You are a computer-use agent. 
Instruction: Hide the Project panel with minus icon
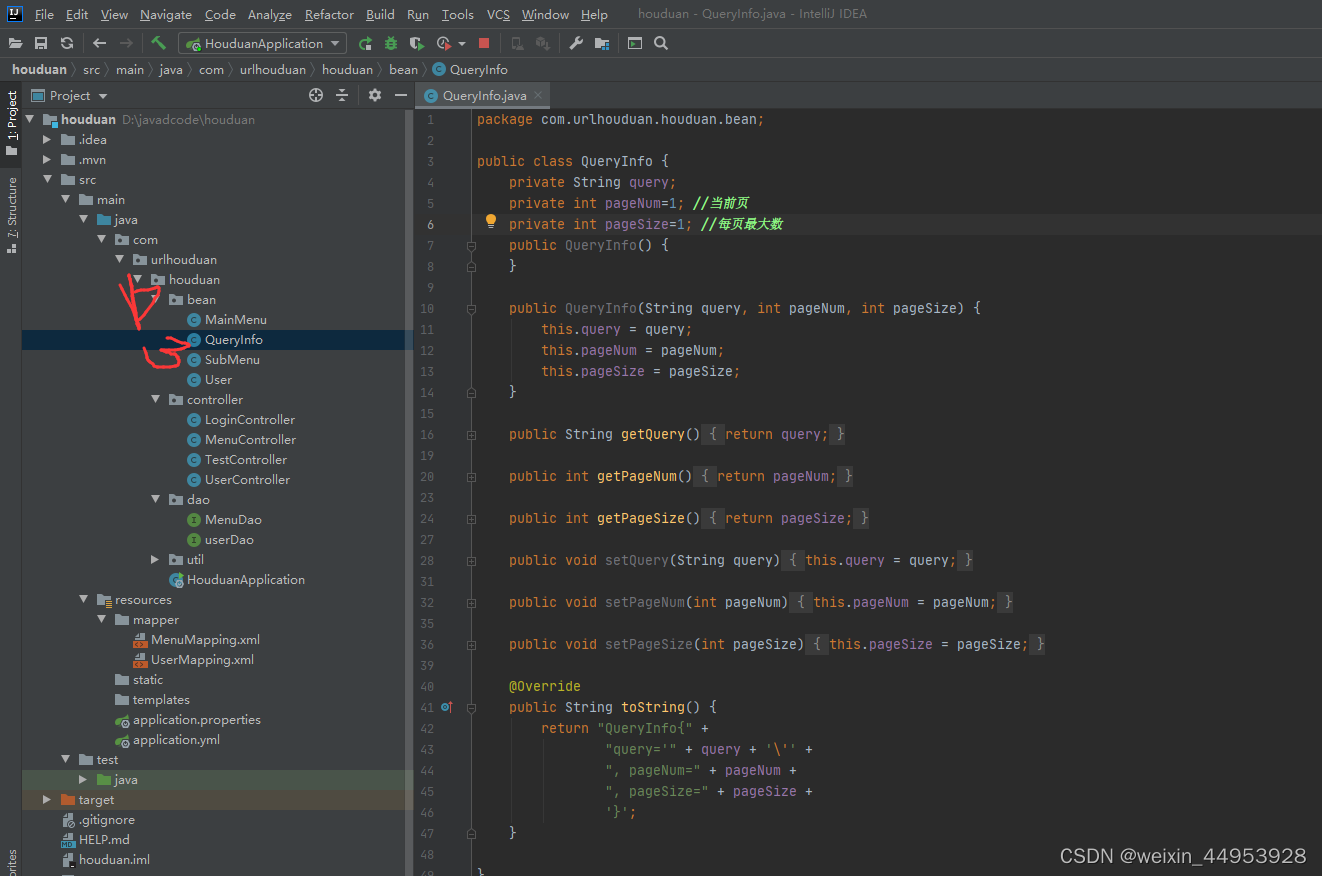click(401, 95)
